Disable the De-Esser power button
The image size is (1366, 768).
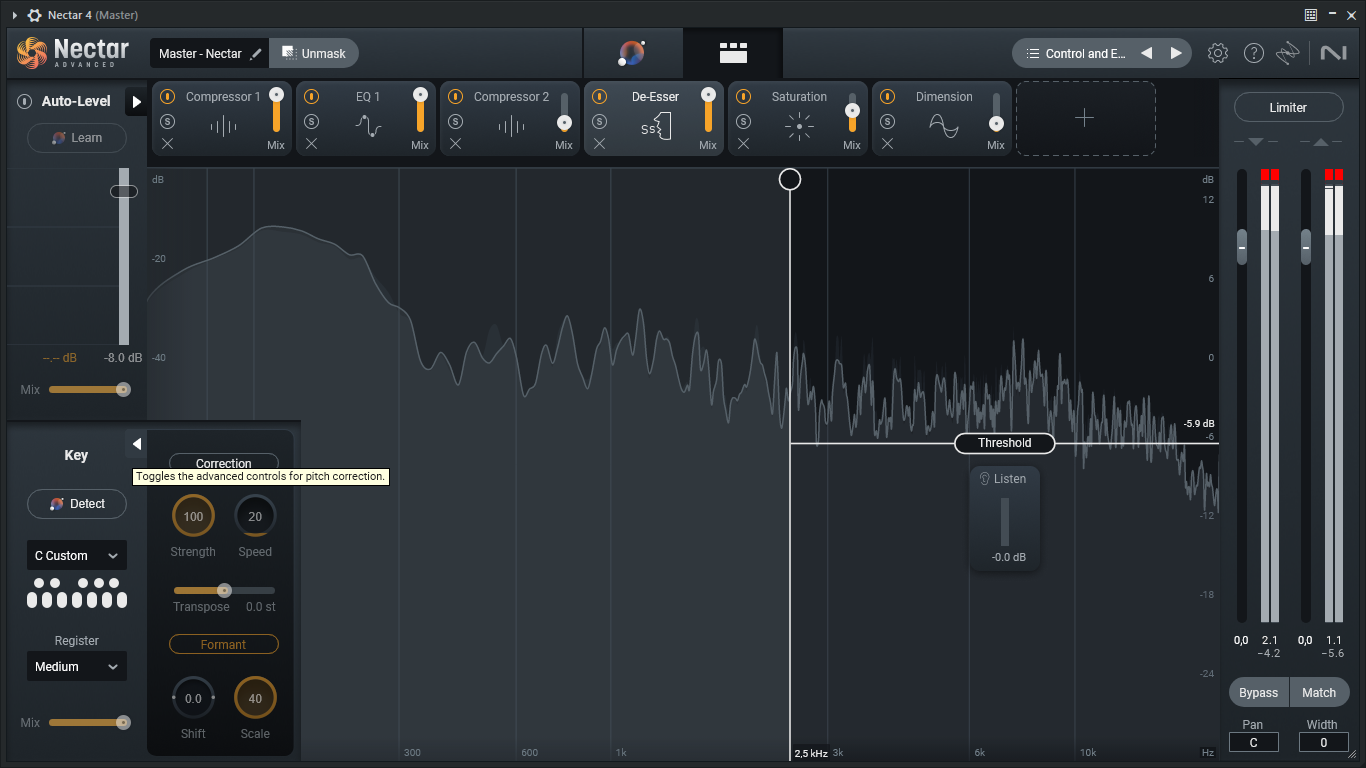click(599, 97)
